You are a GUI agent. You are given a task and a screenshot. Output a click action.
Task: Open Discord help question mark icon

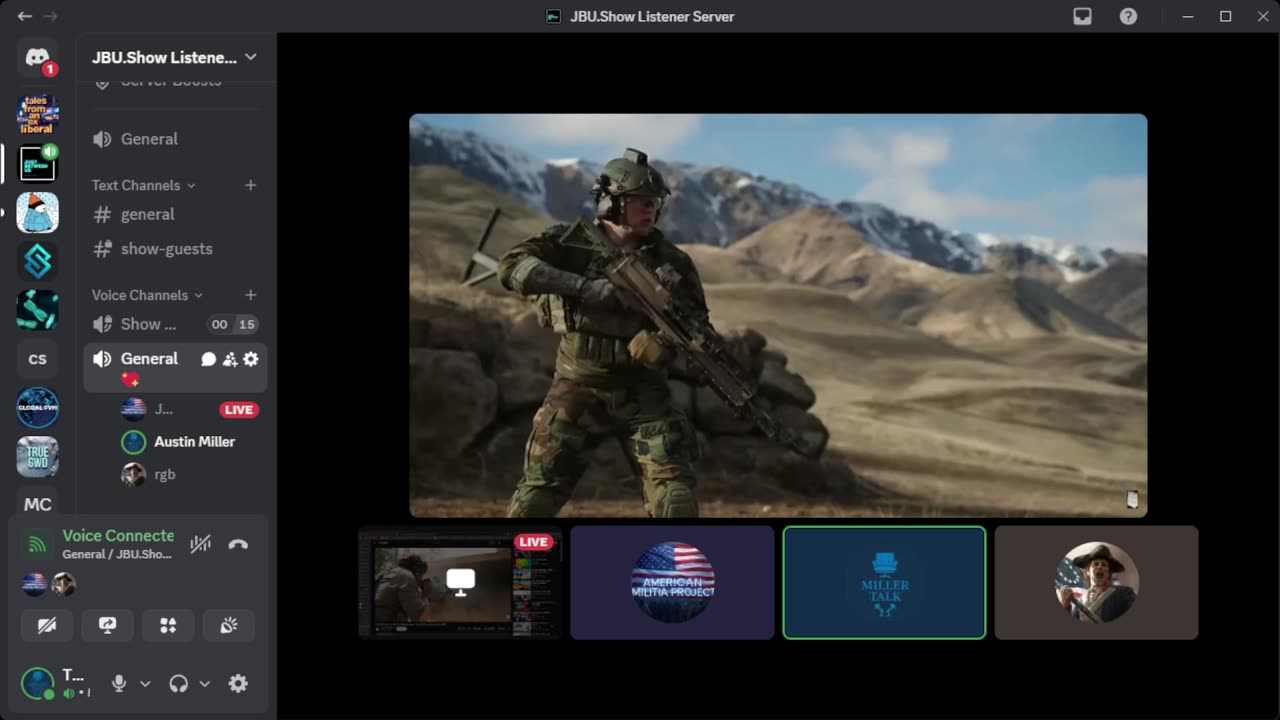tap(1128, 16)
